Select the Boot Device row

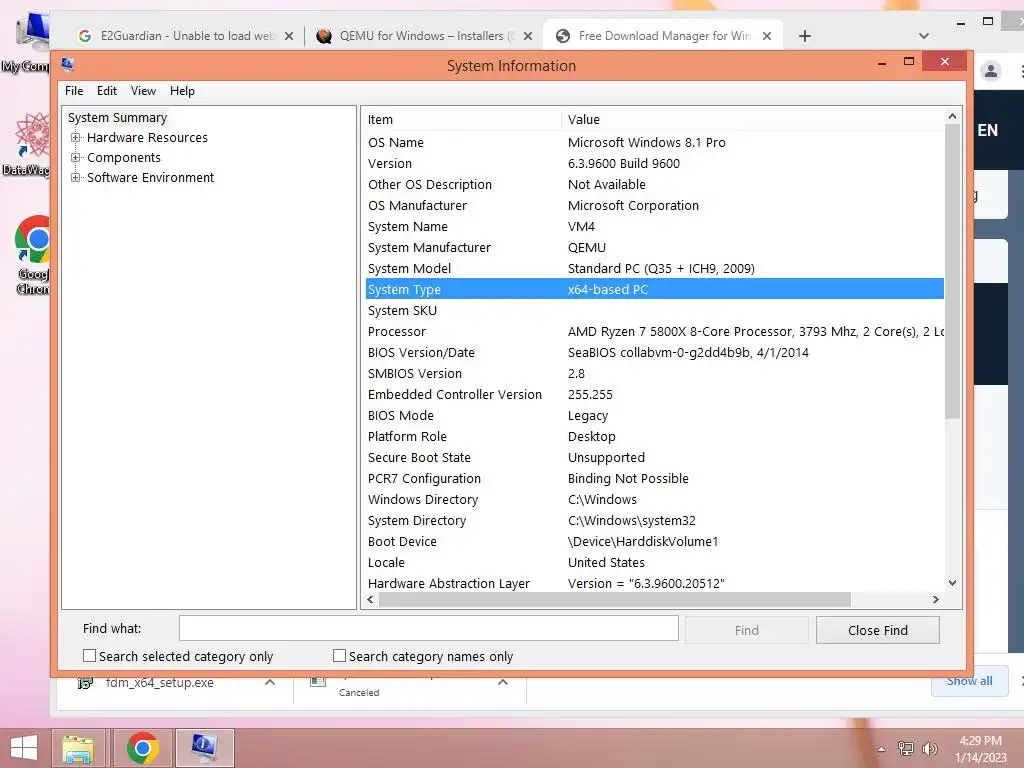tap(654, 541)
